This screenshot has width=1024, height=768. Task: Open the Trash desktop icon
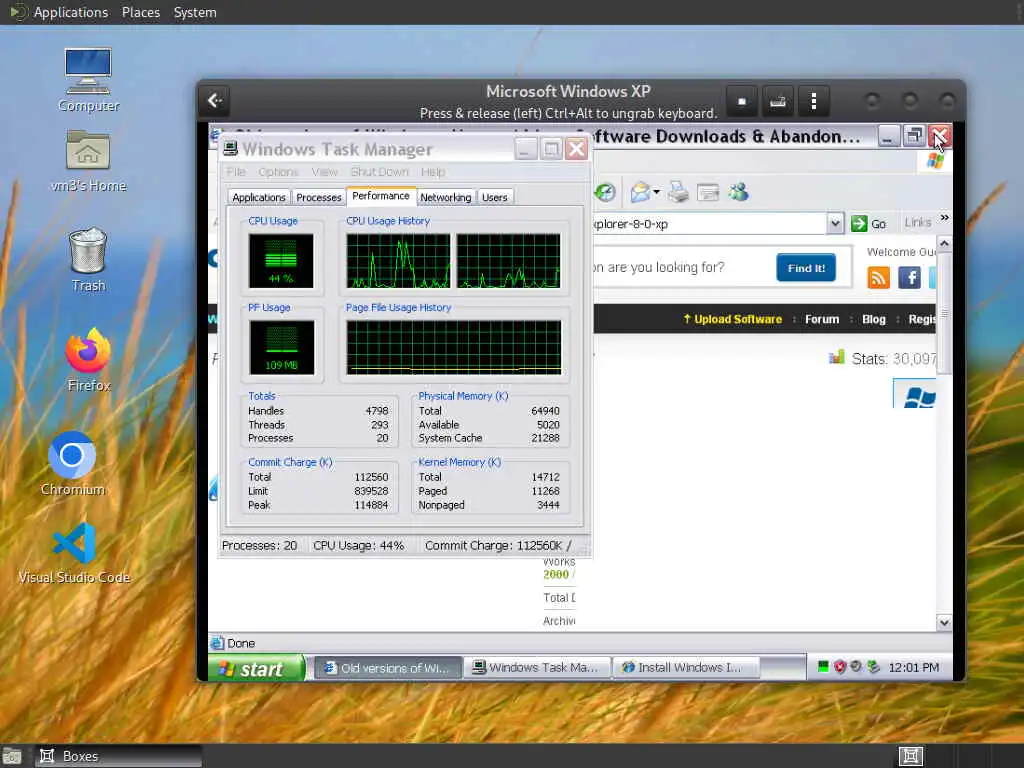88,259
